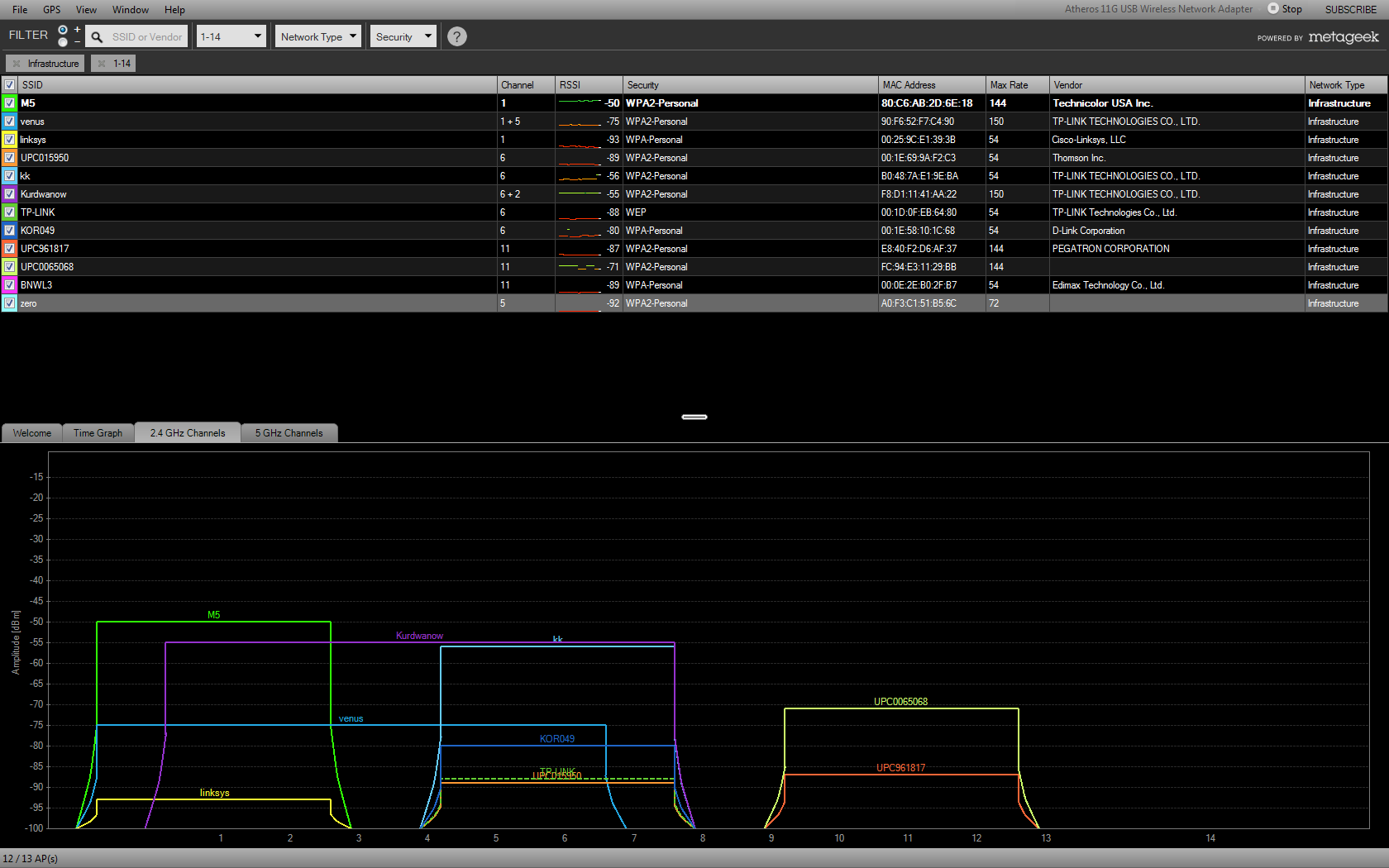
Task: Uncheck the UPC961817 network checkbox
Action: tap(9, 249)
